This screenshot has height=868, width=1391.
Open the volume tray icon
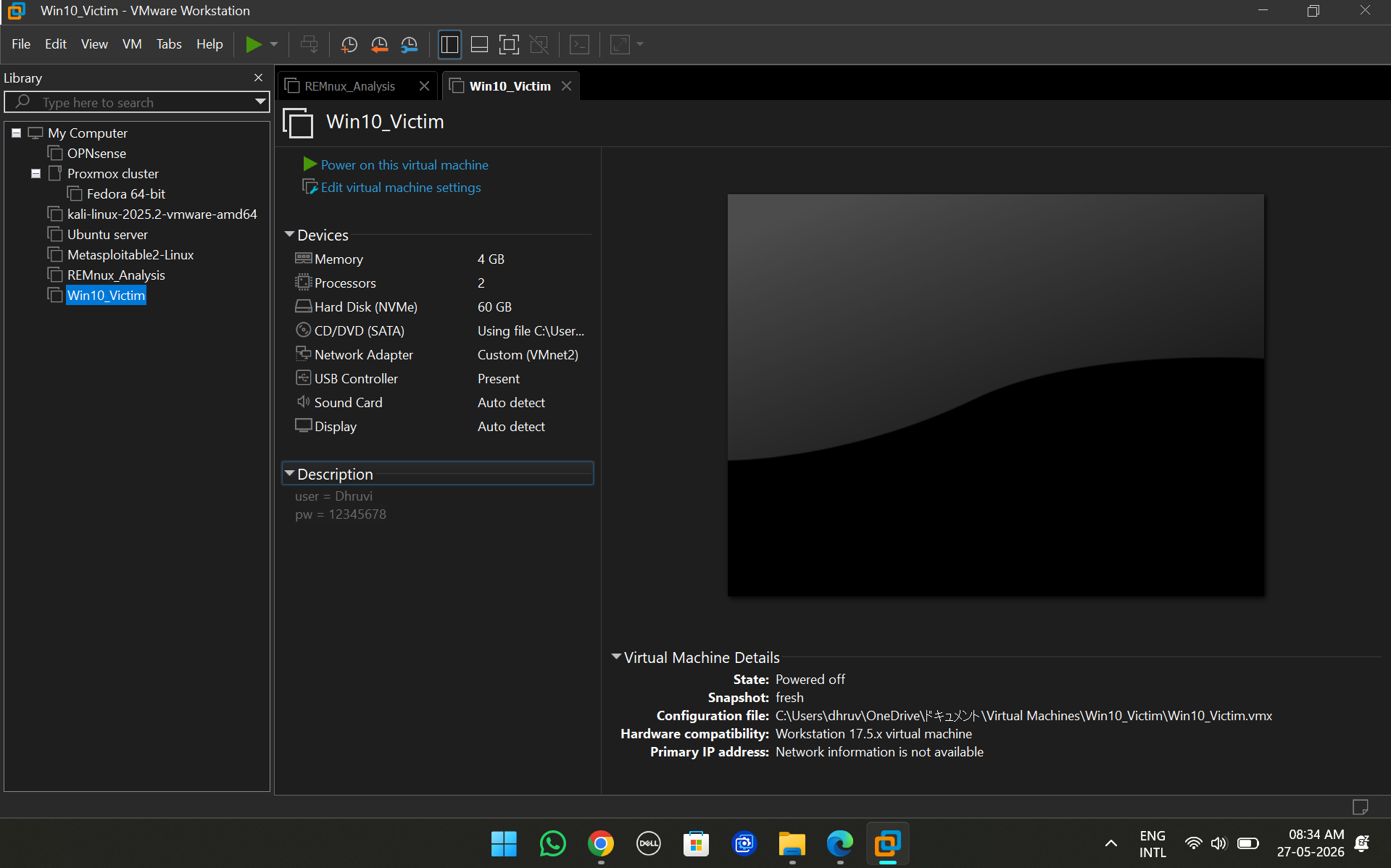pyautogui.click(x=1218, y=843)
